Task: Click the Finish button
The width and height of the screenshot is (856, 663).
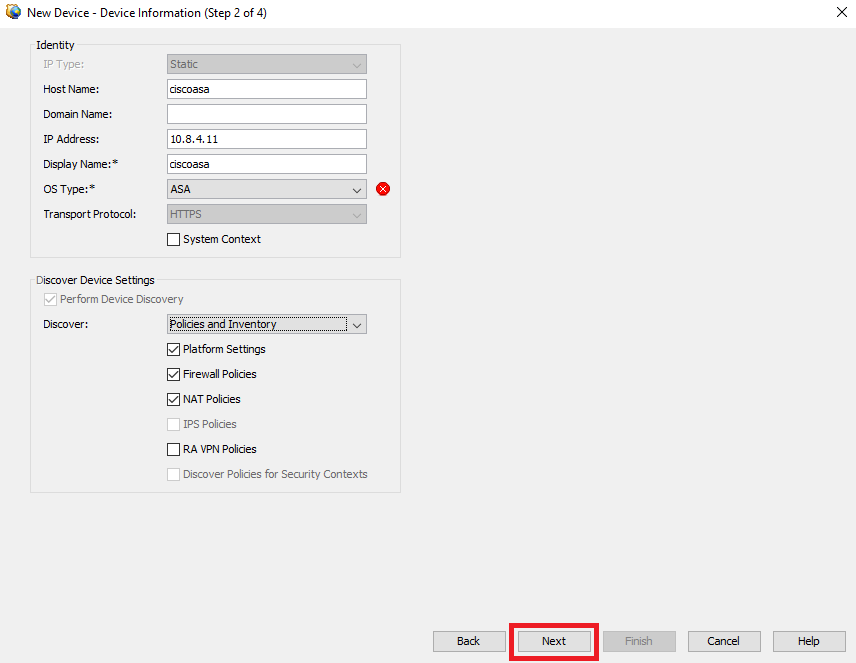Action: 639,641
